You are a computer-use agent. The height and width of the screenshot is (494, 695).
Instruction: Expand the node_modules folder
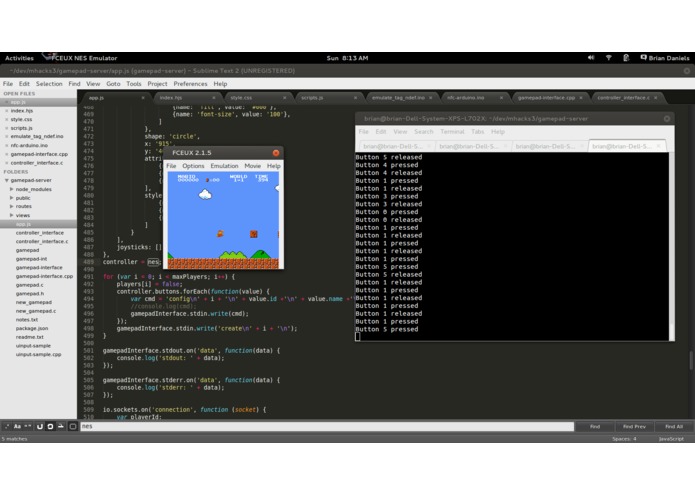point(12,189)
